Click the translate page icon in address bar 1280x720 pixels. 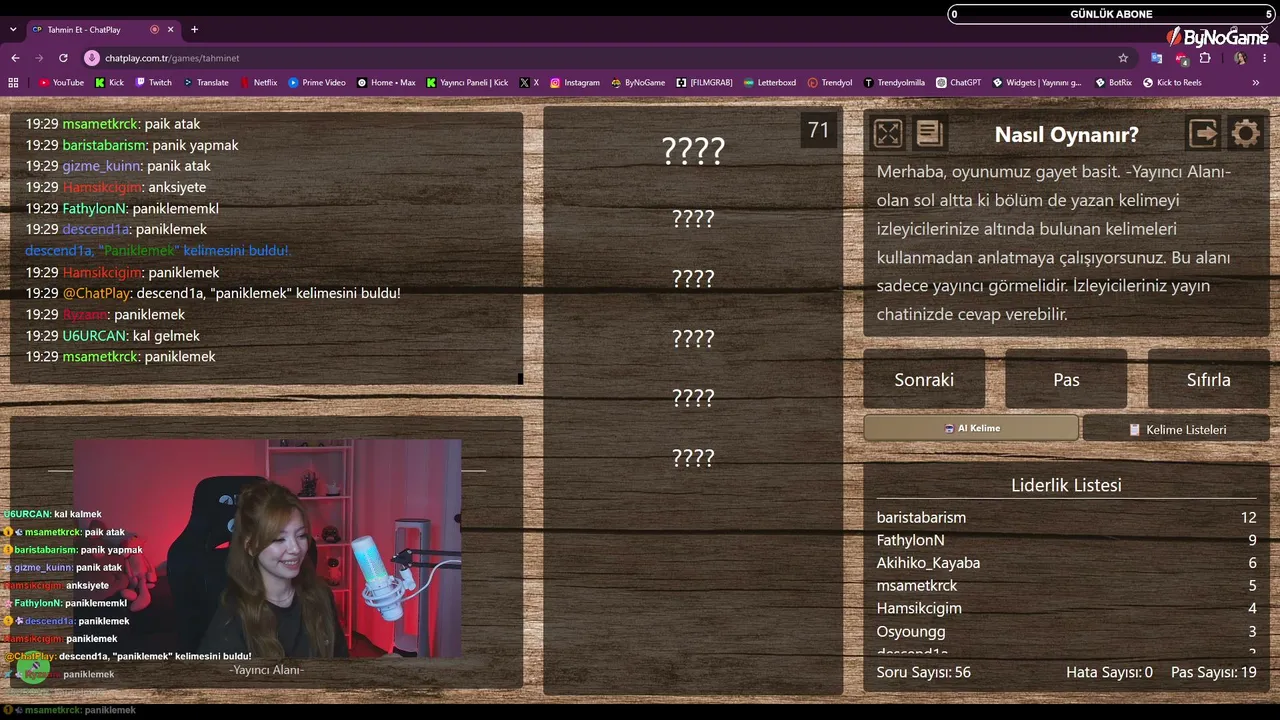(x=1156, y=58)
